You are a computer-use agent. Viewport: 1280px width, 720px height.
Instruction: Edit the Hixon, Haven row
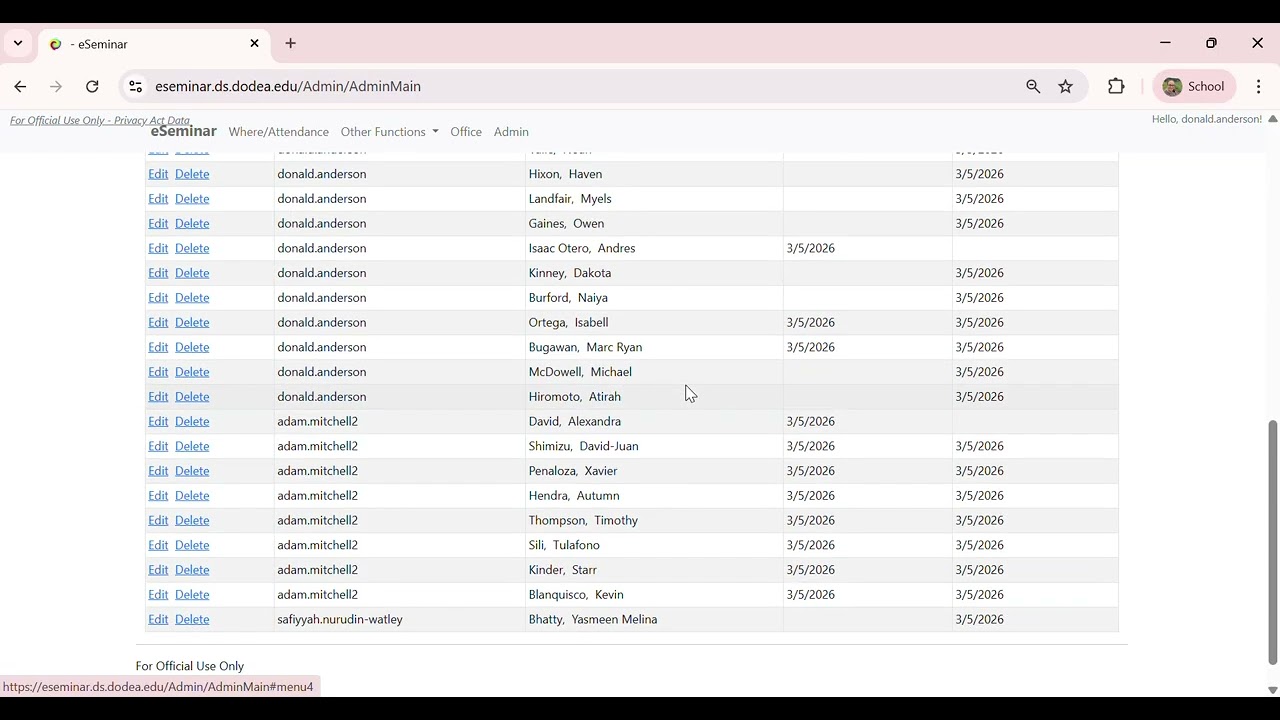pos(158,174)
